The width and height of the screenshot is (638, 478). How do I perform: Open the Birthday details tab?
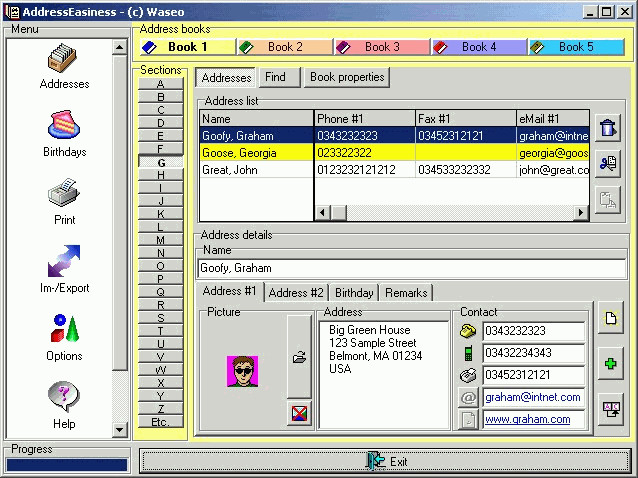pos(354,292)
